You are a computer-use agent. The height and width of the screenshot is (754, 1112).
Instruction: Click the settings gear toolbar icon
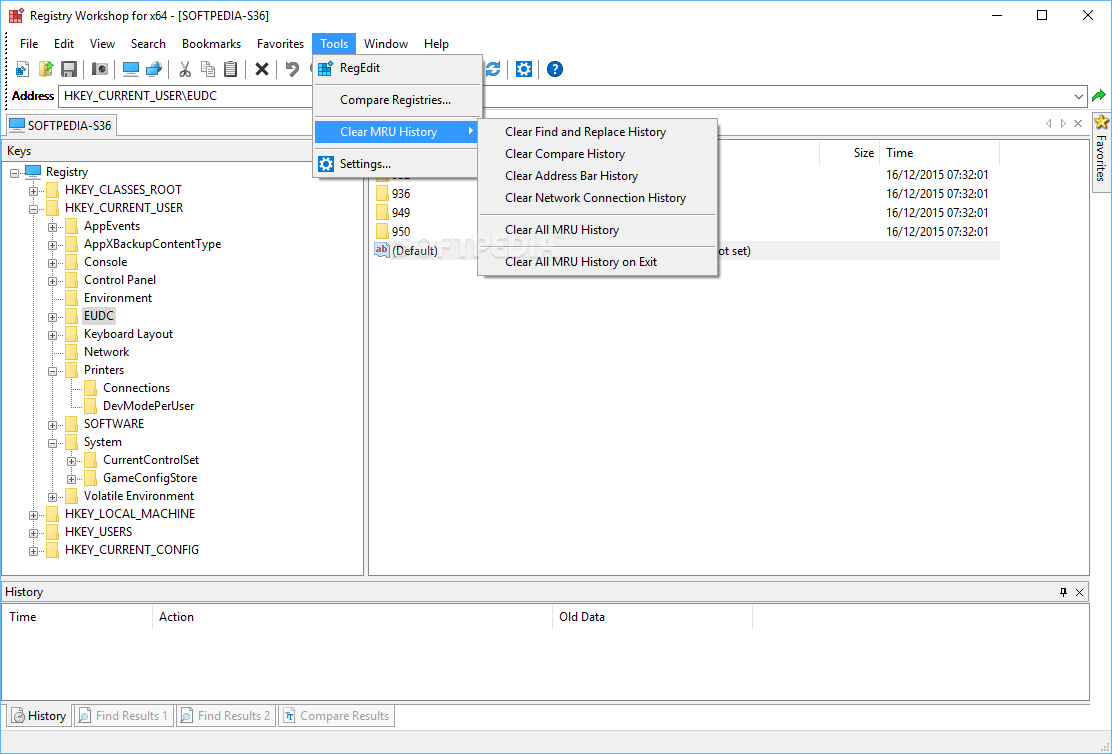click(x=523, y=69)
